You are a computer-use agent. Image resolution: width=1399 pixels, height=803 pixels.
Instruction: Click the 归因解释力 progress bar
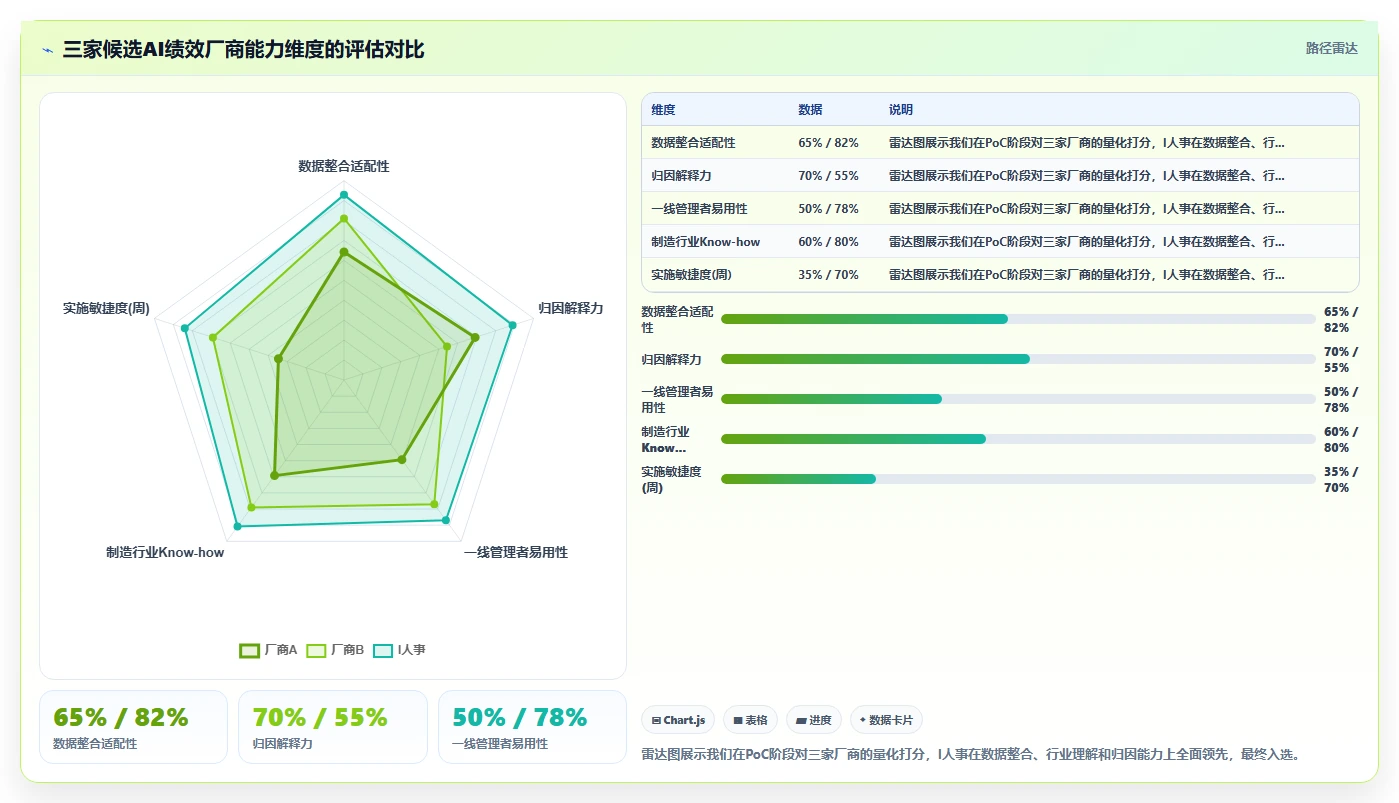pyautogui.click(x=1018, y=359)
